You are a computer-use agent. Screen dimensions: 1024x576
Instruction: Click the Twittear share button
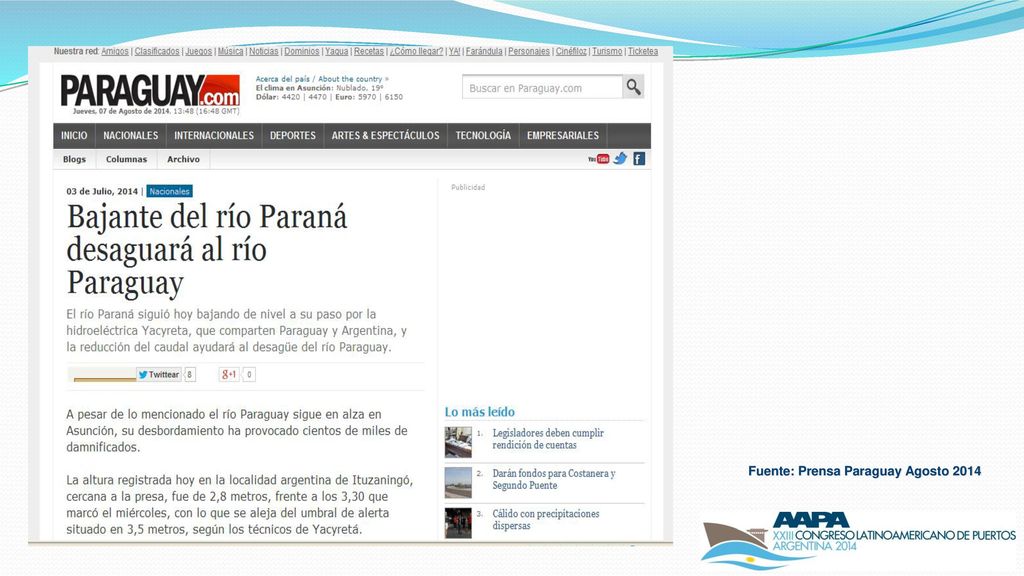coord(159,374)
